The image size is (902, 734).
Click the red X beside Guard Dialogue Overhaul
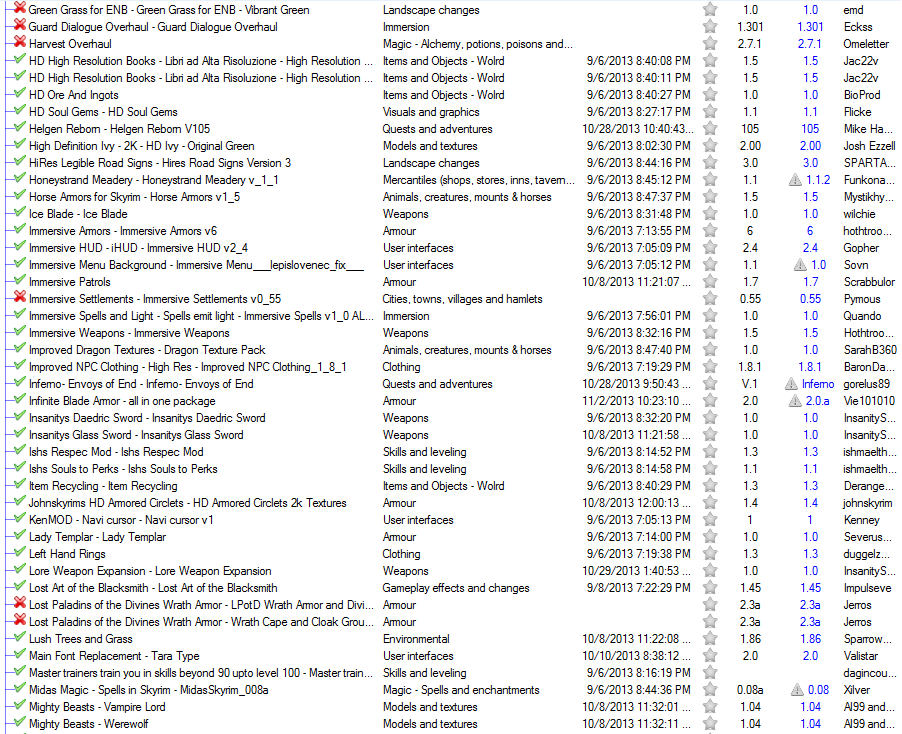pos(20,25)
